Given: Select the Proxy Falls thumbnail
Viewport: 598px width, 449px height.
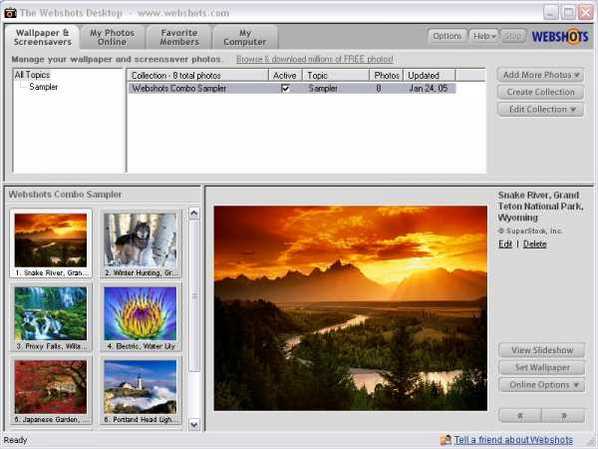Looking at the screenshot, I should pyautogui.click(x=51, y=317).
